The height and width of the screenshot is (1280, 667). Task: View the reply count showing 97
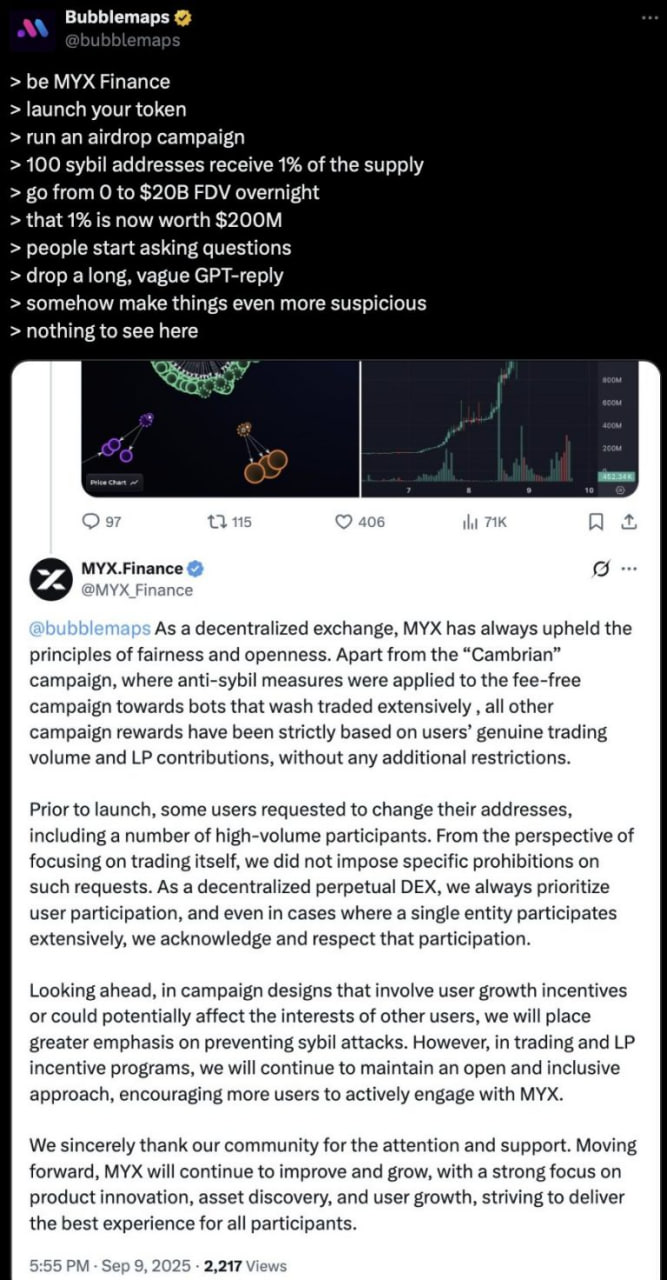pos(113,521)
